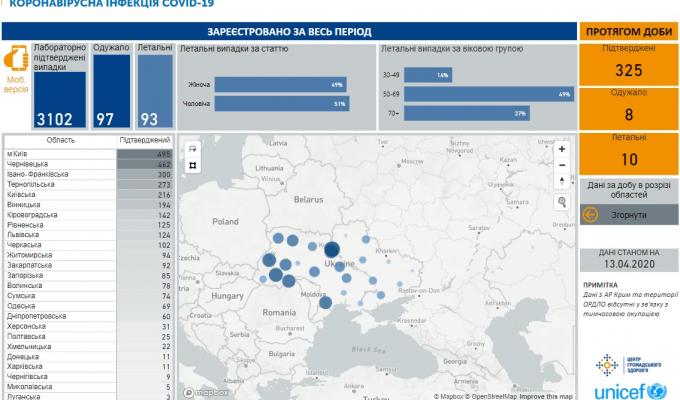Viewport: 680px width, 400px height.
Task: Reset the map compass bearing
Action: (x=562, y=181)
